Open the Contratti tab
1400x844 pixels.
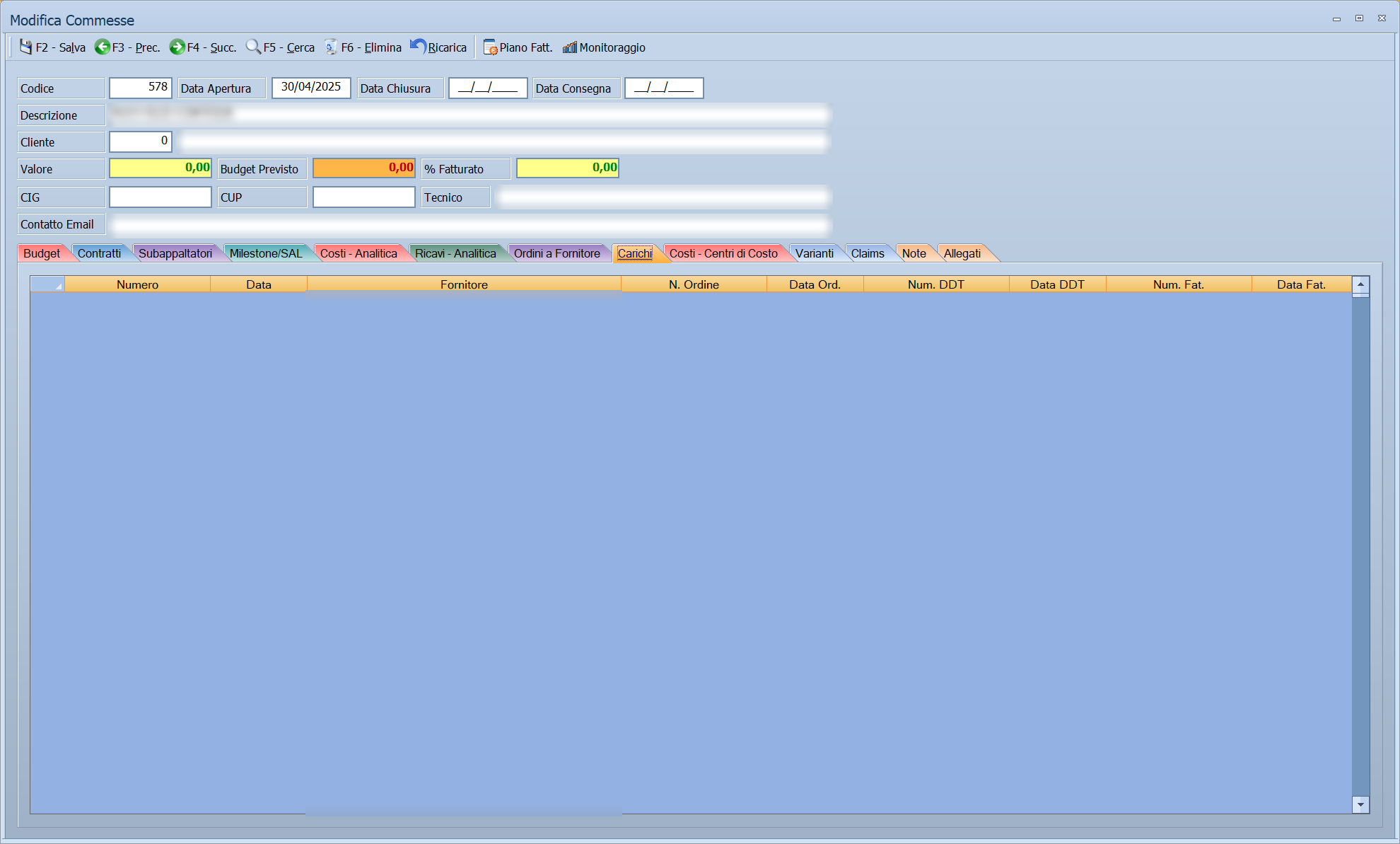[99, 253]
